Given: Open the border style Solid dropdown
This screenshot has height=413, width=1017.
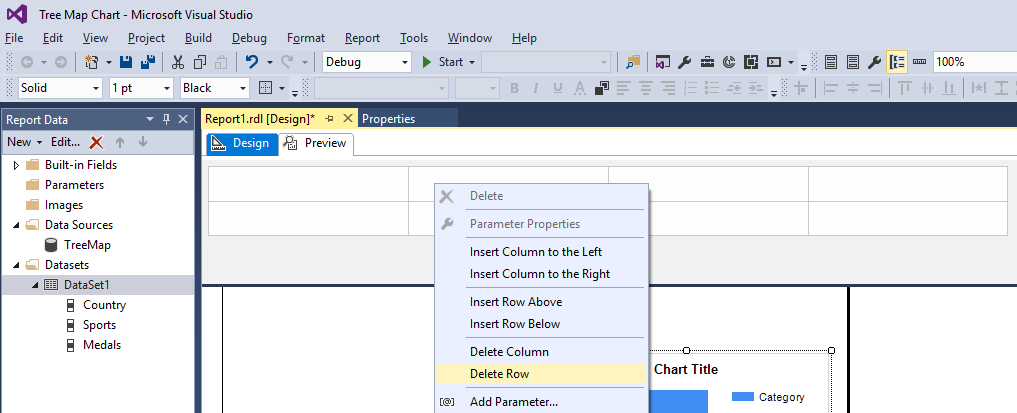Looking at the screenshot, I should [x=96, y=88].
